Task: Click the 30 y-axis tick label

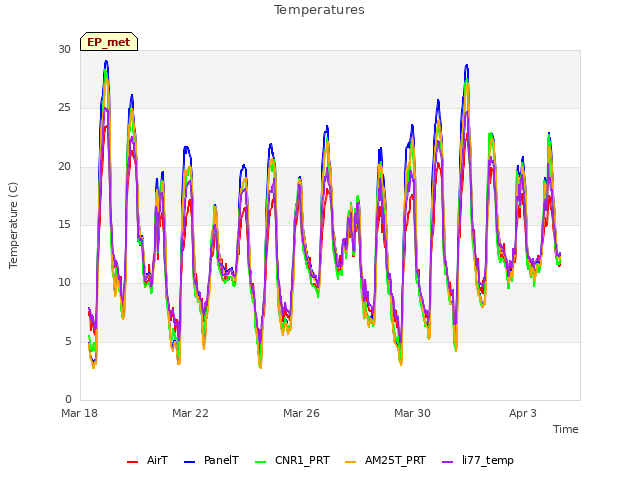Action: (64, 50)
